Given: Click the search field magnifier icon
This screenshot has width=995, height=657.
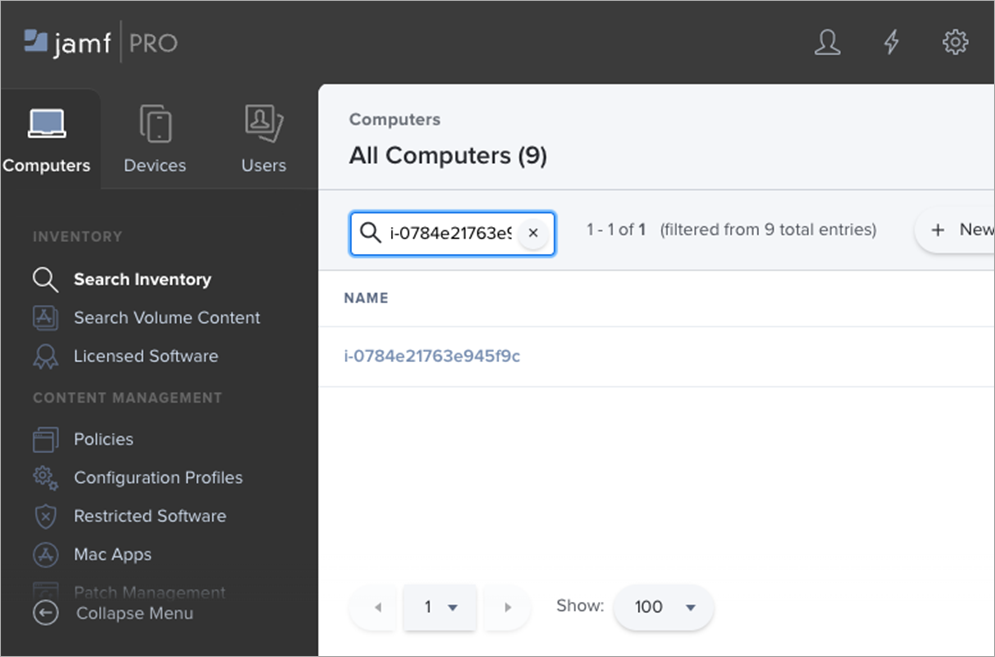Looking at the screenshot, I should [370, 232].
